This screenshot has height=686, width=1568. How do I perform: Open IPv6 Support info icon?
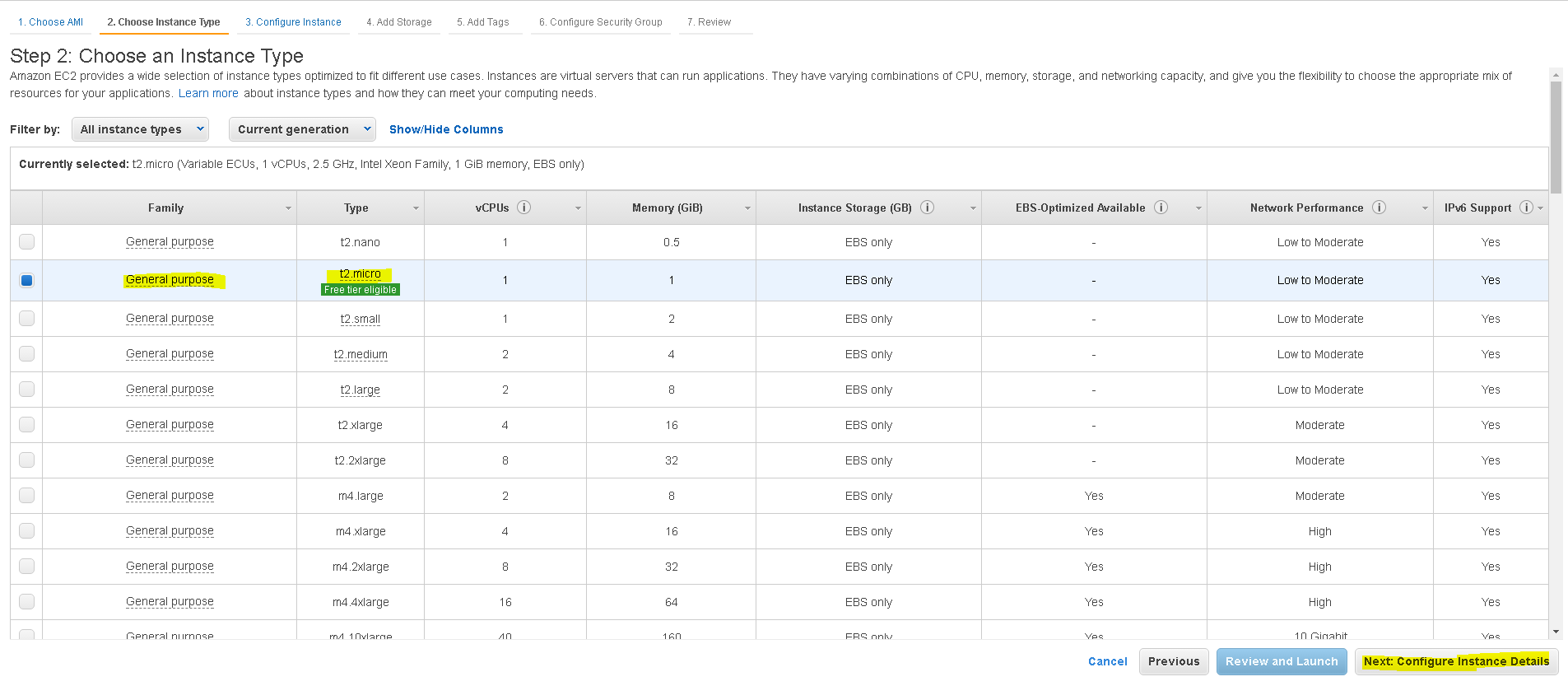coord(1526,208)
